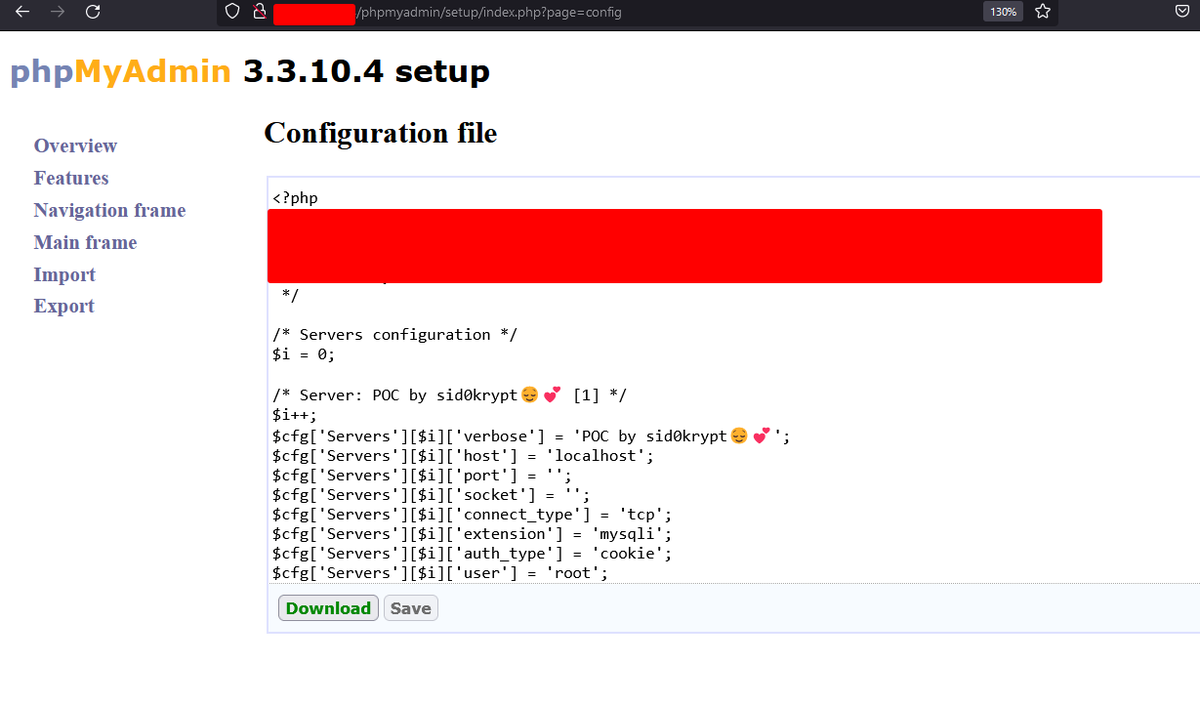
Task: Reload the page with the refresh icon
Action: point(93,12)
